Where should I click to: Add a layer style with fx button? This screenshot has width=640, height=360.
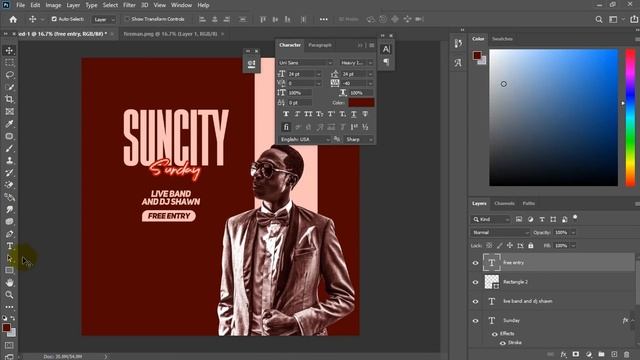[x=563, y=355]
